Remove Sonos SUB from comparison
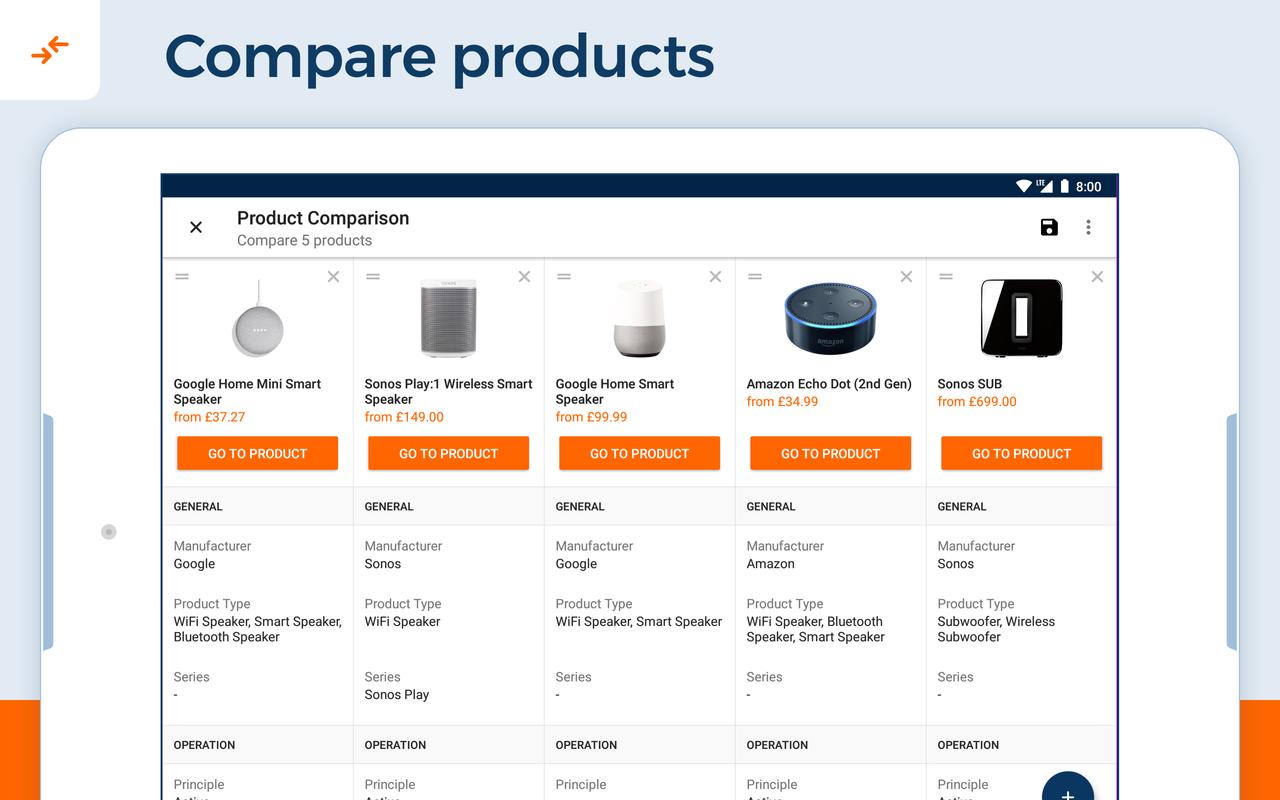1280x800 pixels. (x=1097, y=277)
